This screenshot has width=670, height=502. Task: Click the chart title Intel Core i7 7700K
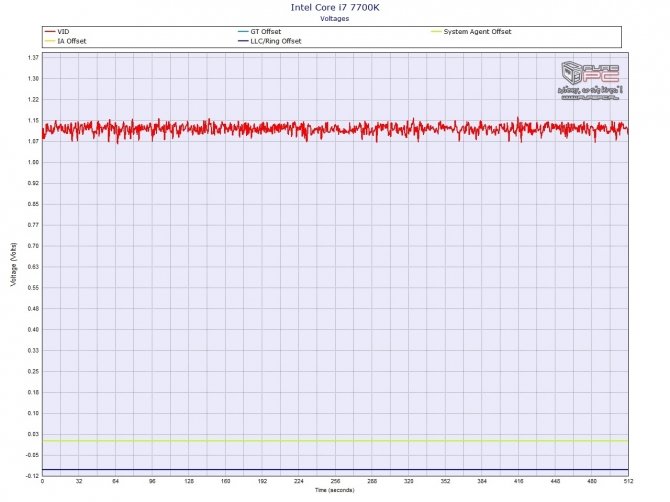pos(335,7)
